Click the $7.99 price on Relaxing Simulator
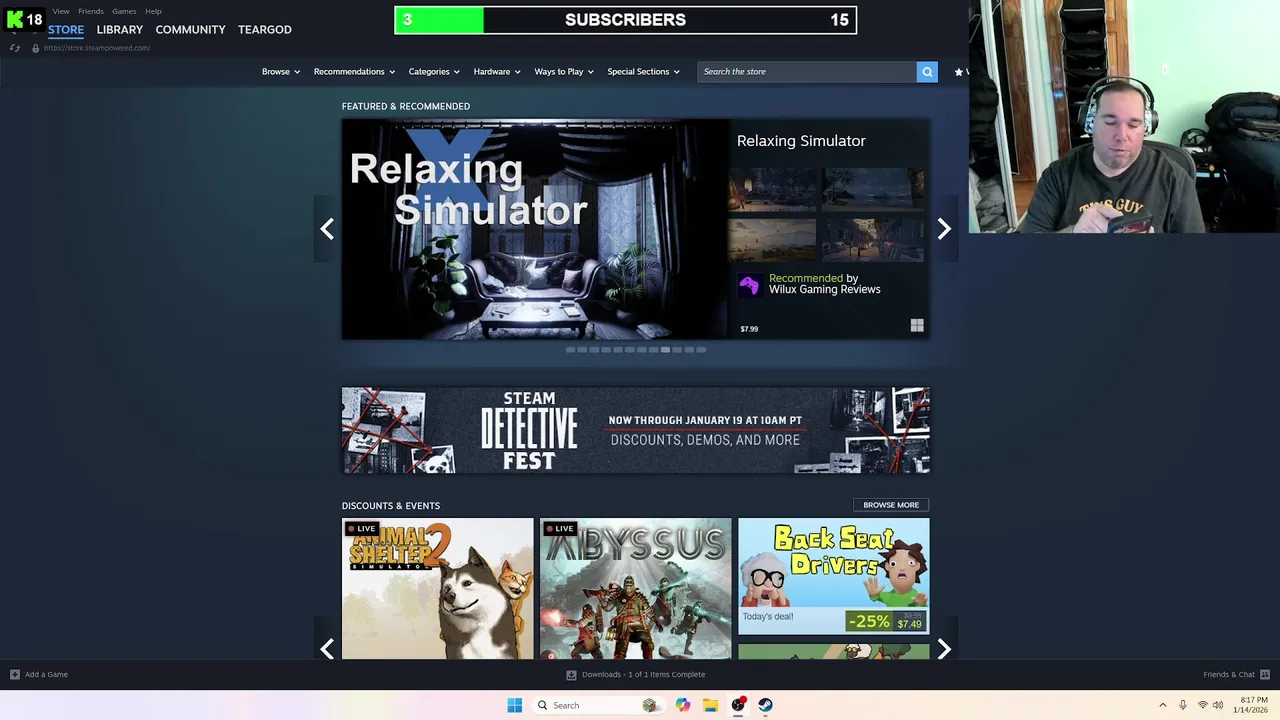The height and width of the screenshot is (720, 1280). 749,329
